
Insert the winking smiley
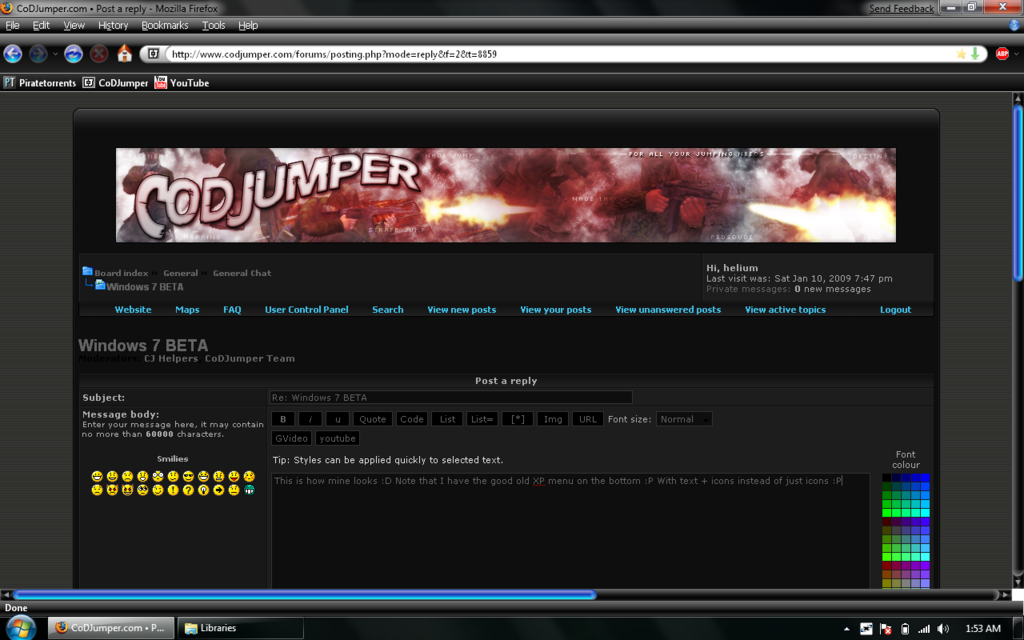pos(157,490)
